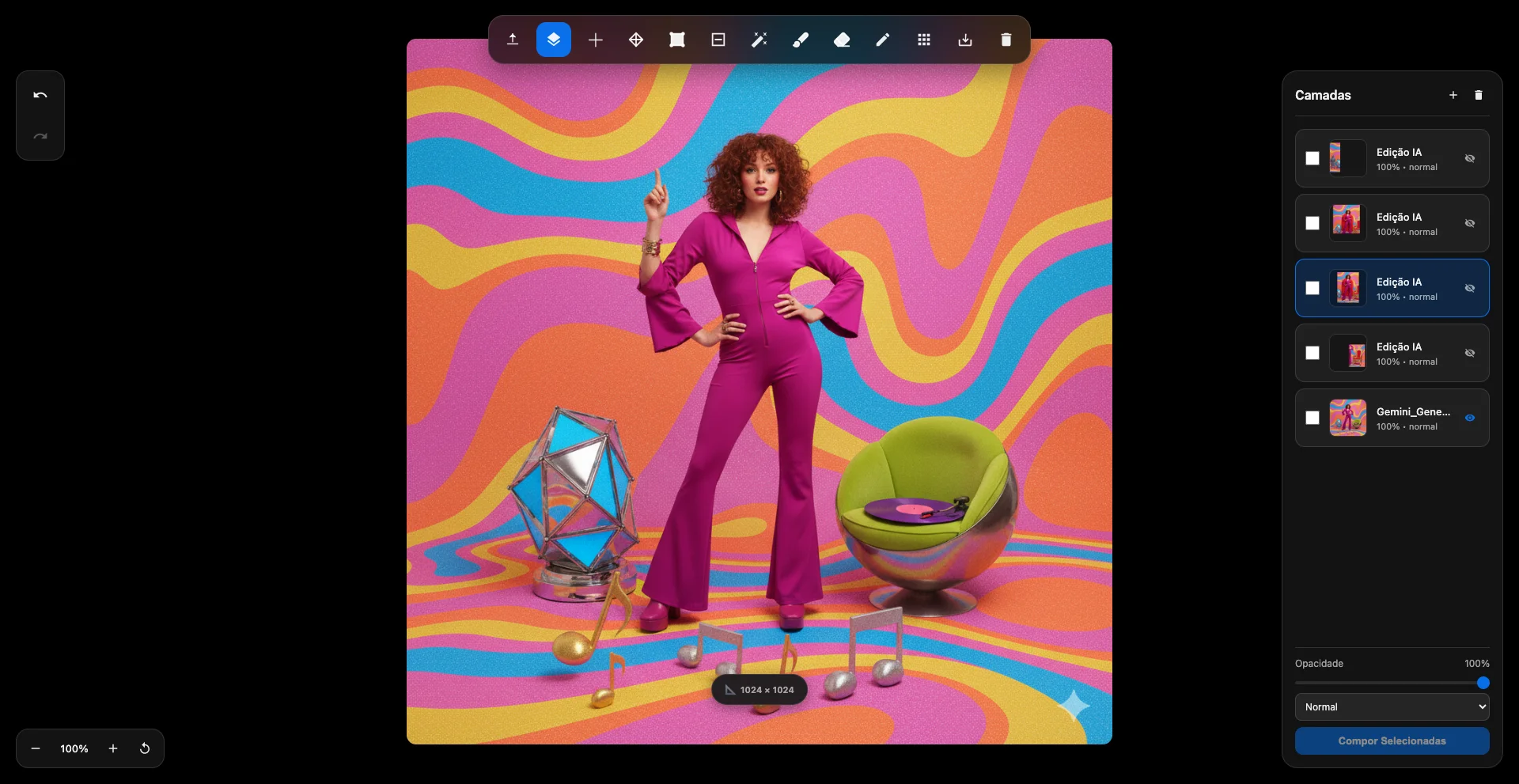Select the magic wand AI edit tool
The width and height of the screenshot is (1519, 784).
tap(759, 40)
